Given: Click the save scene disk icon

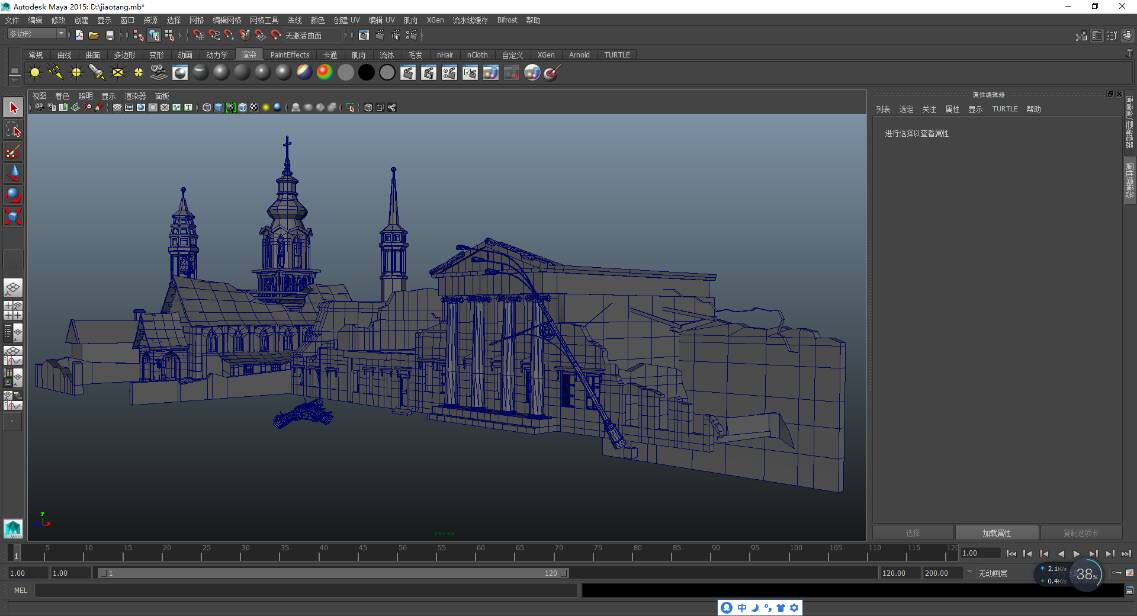Looking at the screenshot, I should tap(109, 35).
